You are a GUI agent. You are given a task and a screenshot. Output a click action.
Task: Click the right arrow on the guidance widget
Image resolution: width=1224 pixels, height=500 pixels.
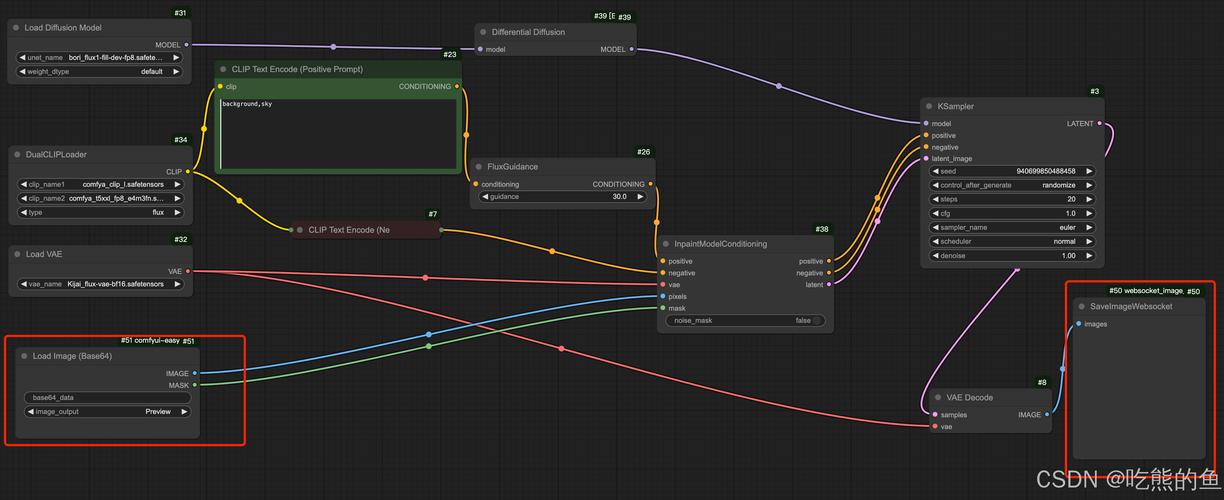coord(639,197)
